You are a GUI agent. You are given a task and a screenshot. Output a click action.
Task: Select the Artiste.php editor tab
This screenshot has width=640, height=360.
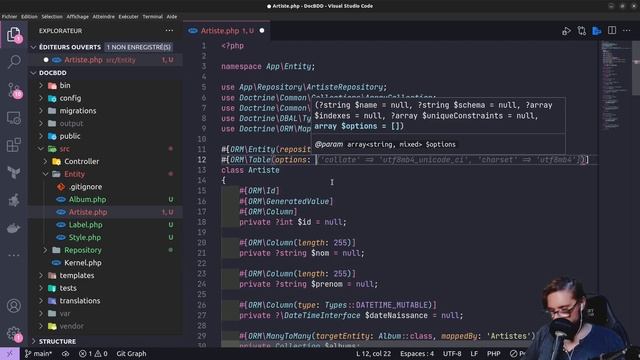[x=227, y=31]
